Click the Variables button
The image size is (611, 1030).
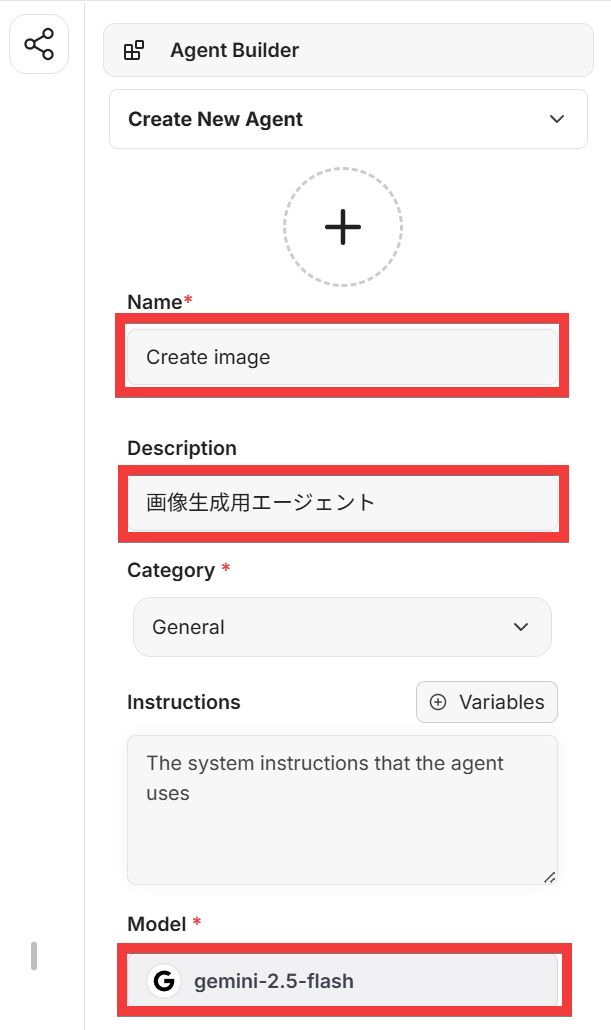[487, 702]
